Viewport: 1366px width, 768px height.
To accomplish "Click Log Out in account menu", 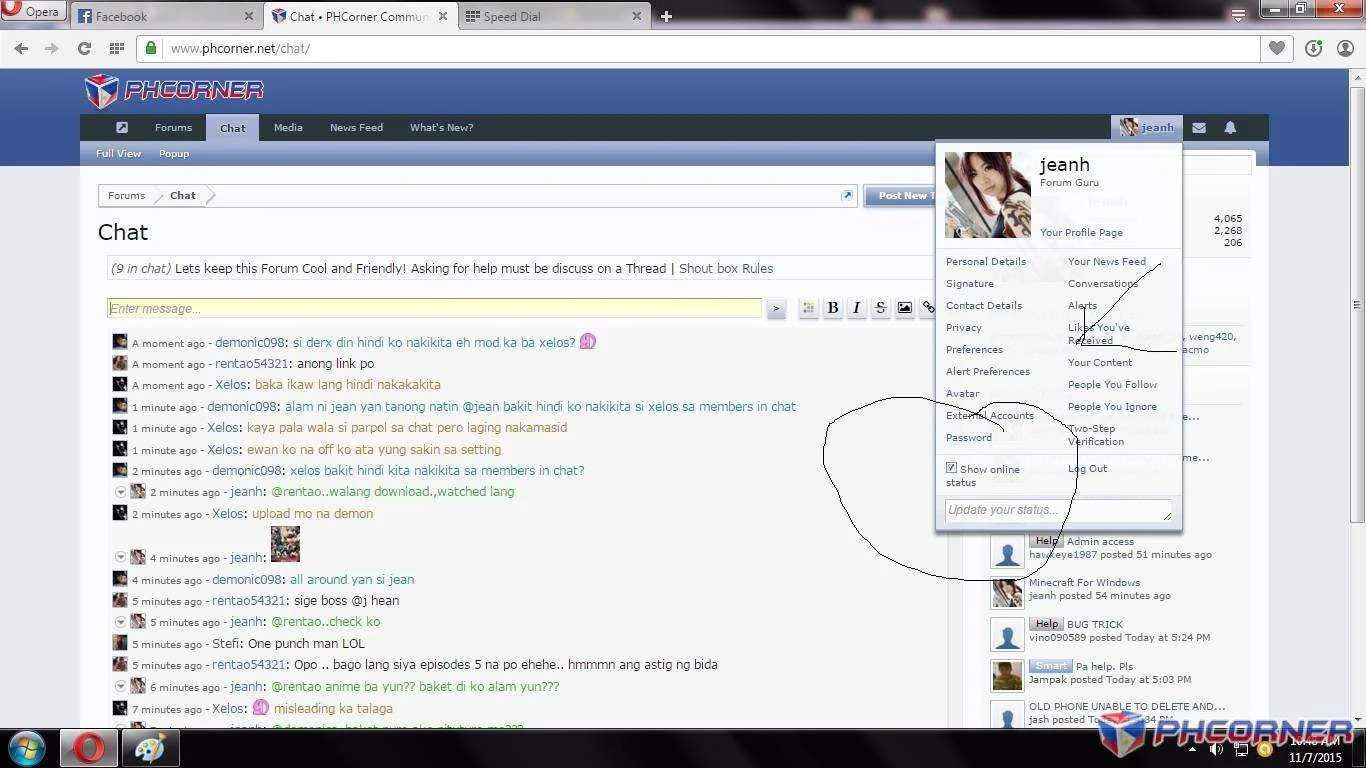I will (x=1087, y=468).
